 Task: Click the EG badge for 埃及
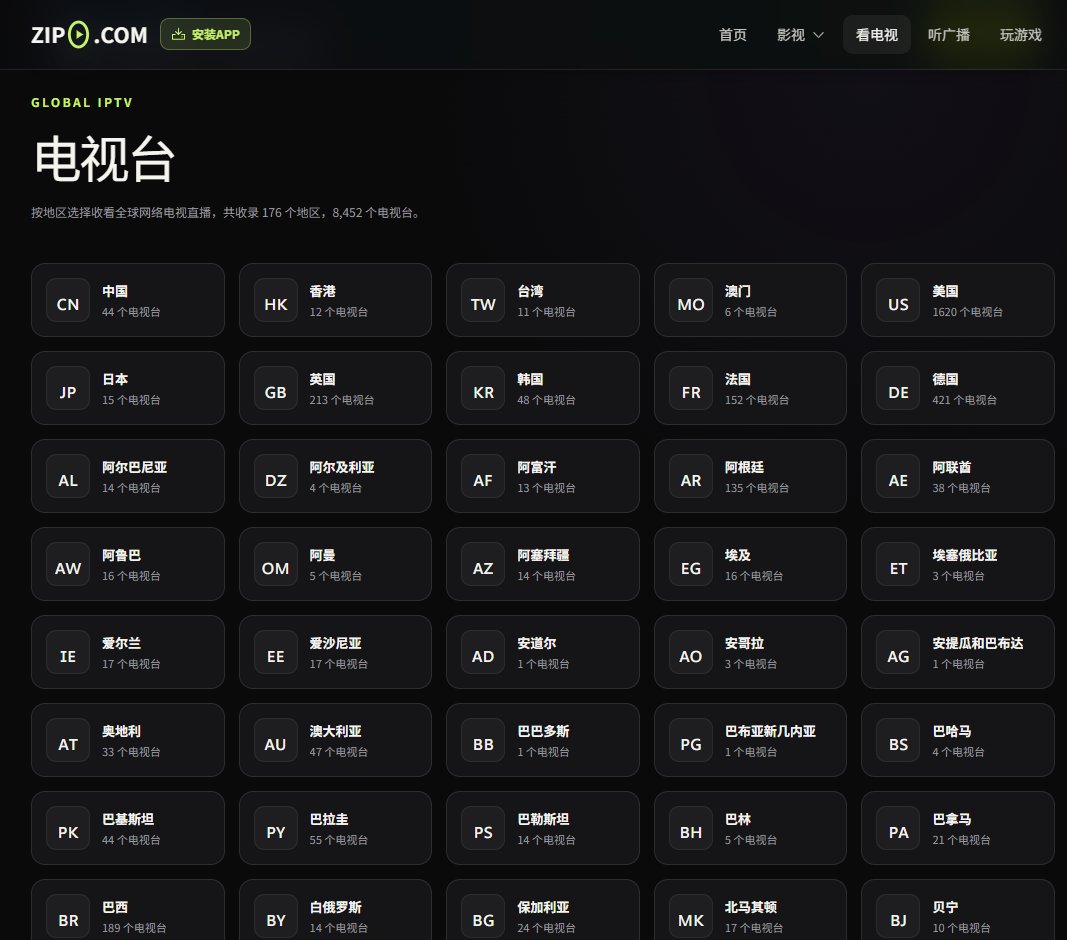691,564
